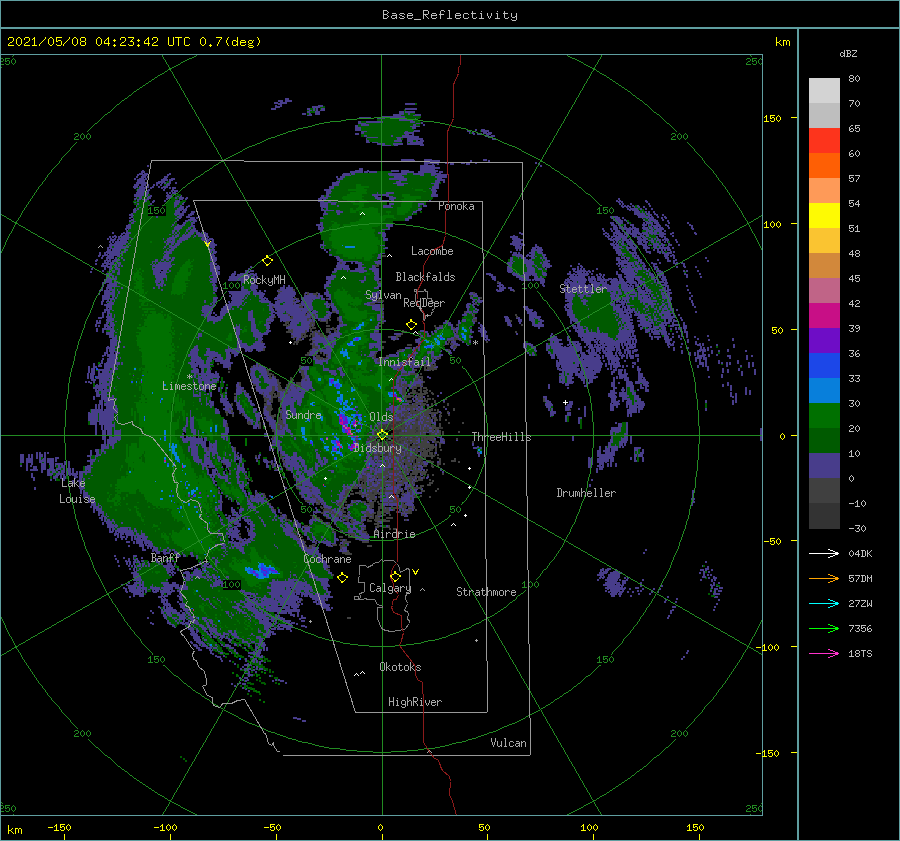Click the Limestone label
Viewport: 900px width, 841px height.
click(x=189, y=386)
